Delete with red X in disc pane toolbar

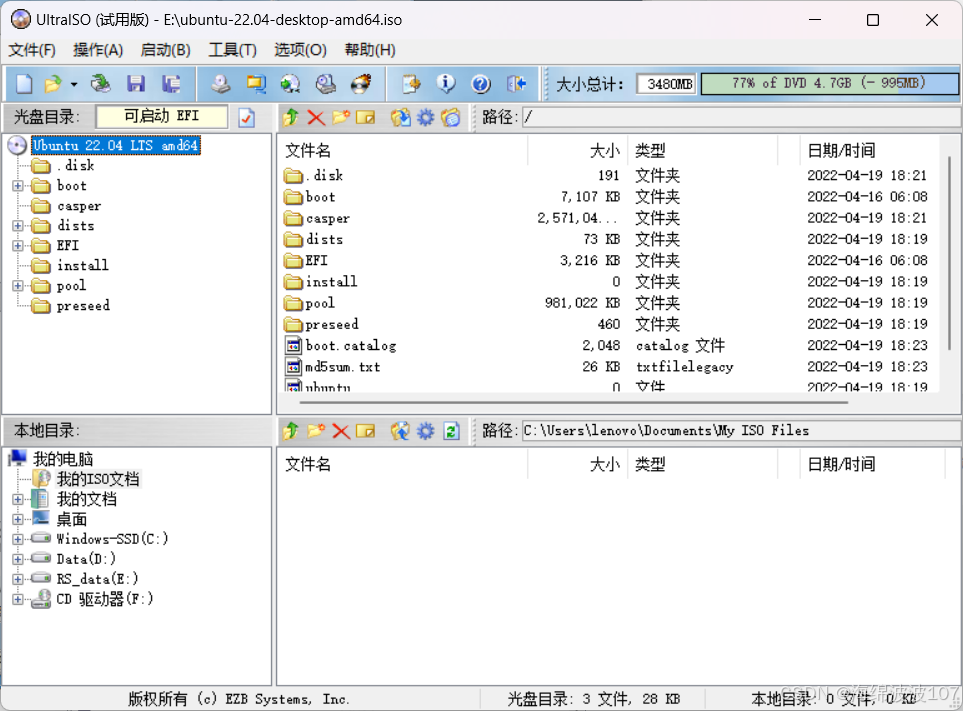pos(316,118)
